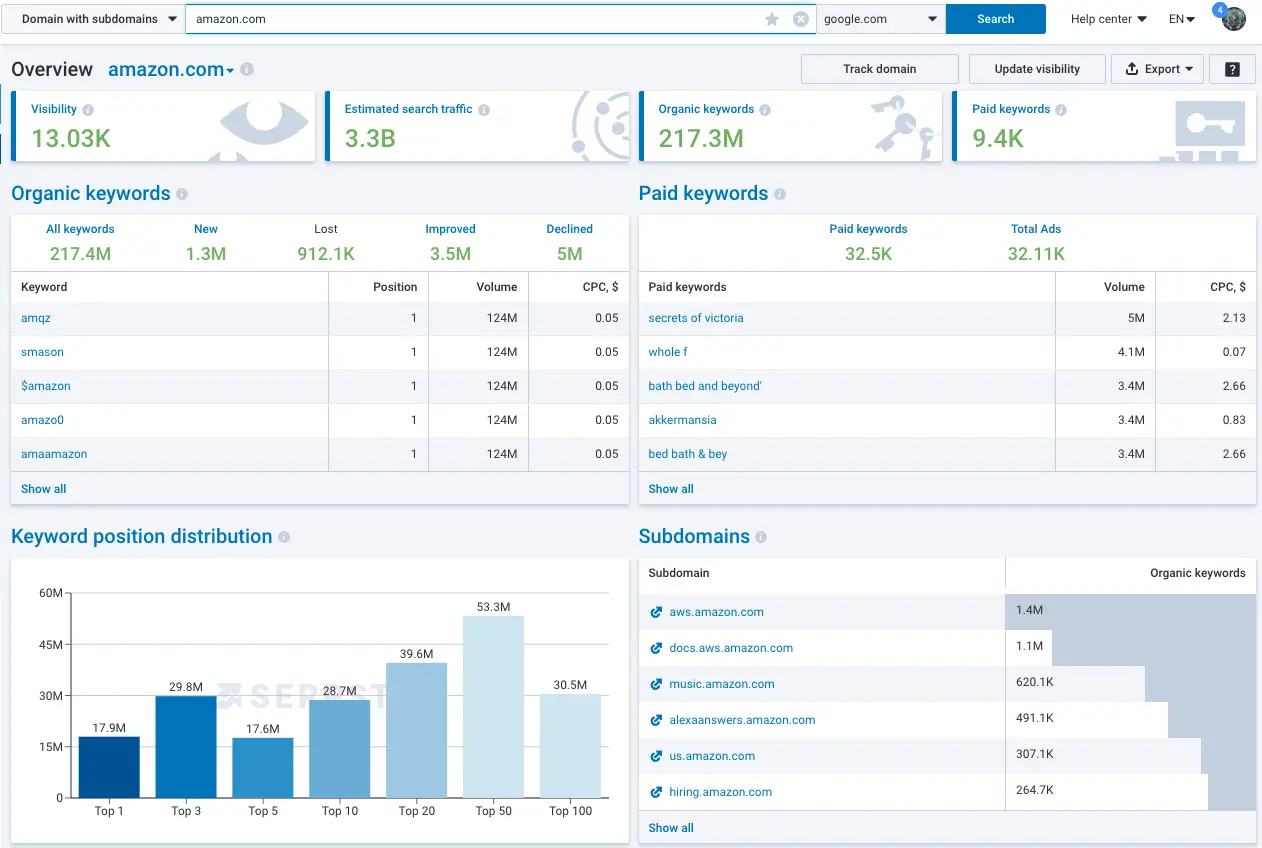Click info icon beside Visibility metric
This screenshot has height=848, width=1262.
[88, 110]
